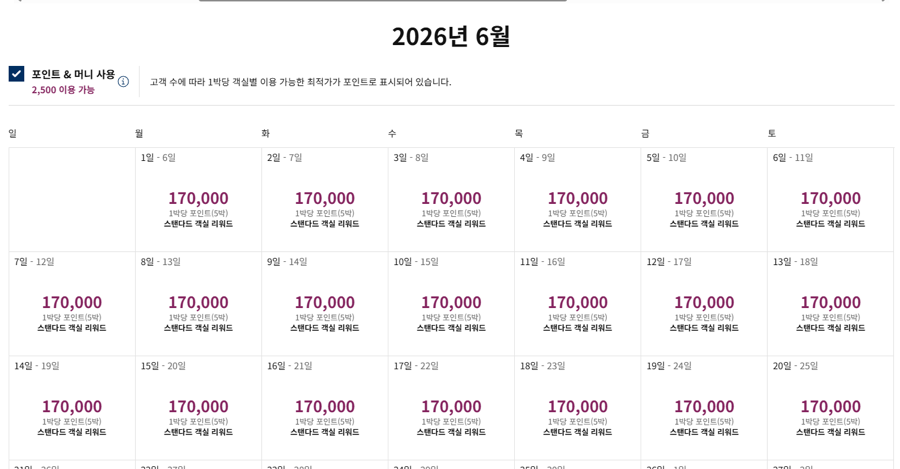Choose the Saturday 6일 - 11일 cell

click(830, 200)
